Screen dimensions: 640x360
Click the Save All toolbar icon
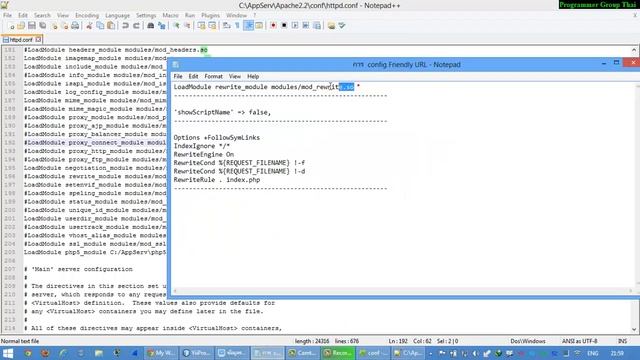[42, 26]
